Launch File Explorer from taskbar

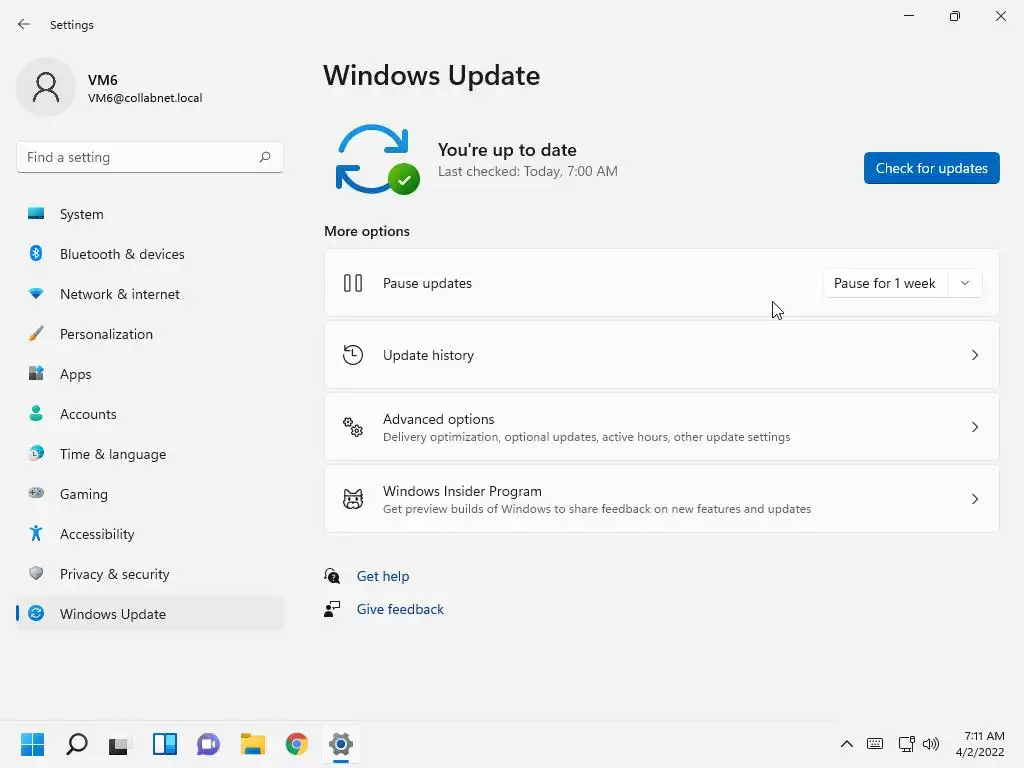[x=253, y=744]
